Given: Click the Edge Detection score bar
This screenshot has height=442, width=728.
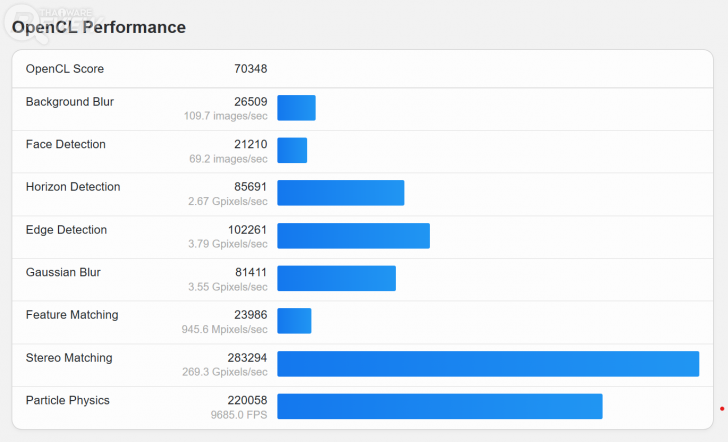Looking at the screenshot, I should (354, 236).
